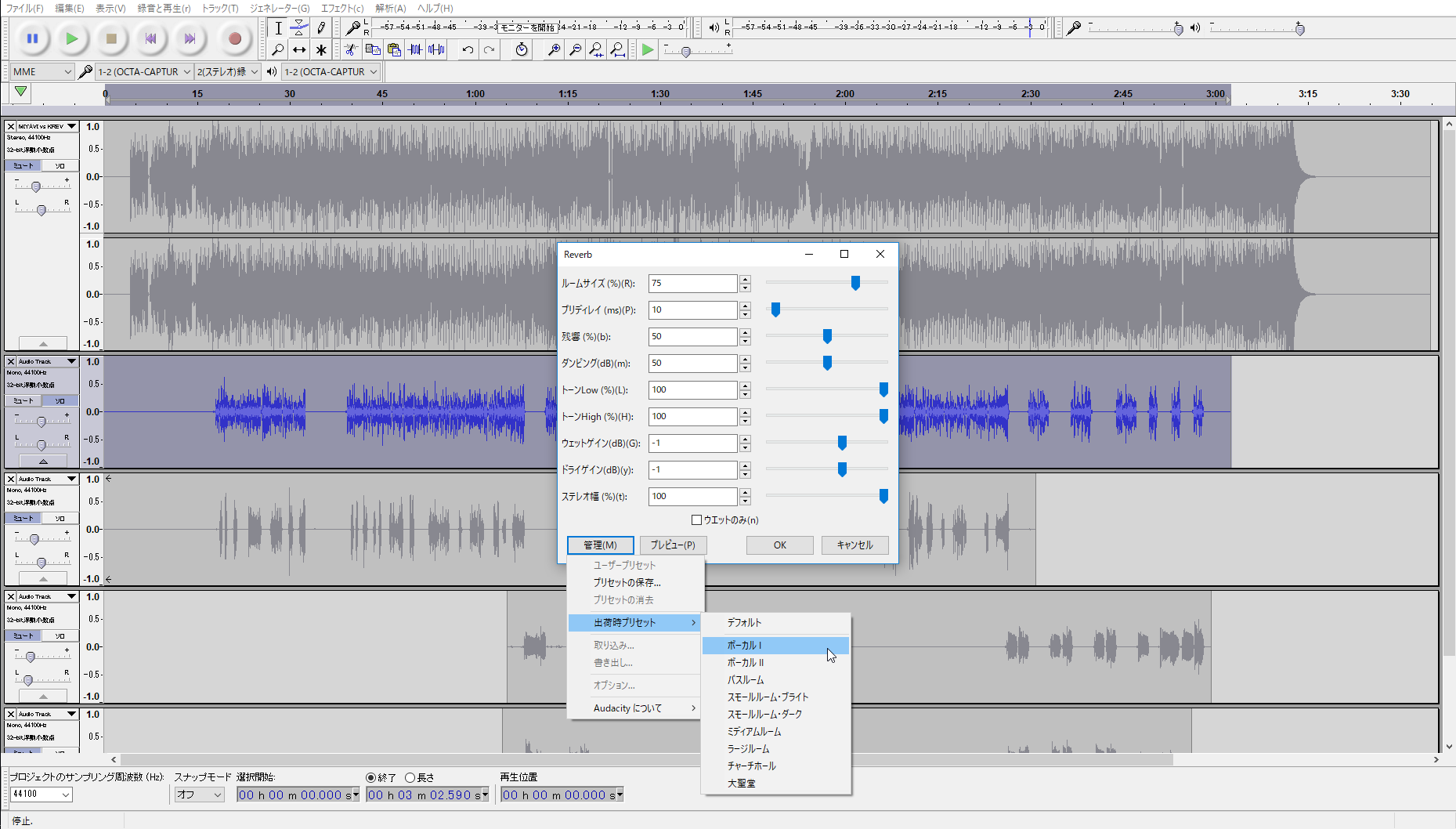Click プリセットの保存... menu entry
Viewport: 1456px width, 829px height.
(x=635, y=583)
